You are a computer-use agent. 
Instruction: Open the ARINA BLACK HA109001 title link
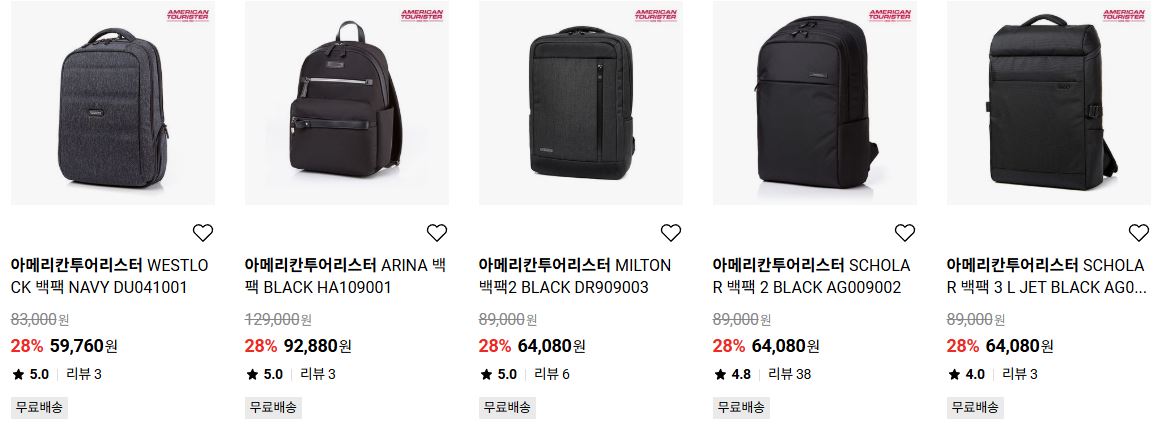345,276
